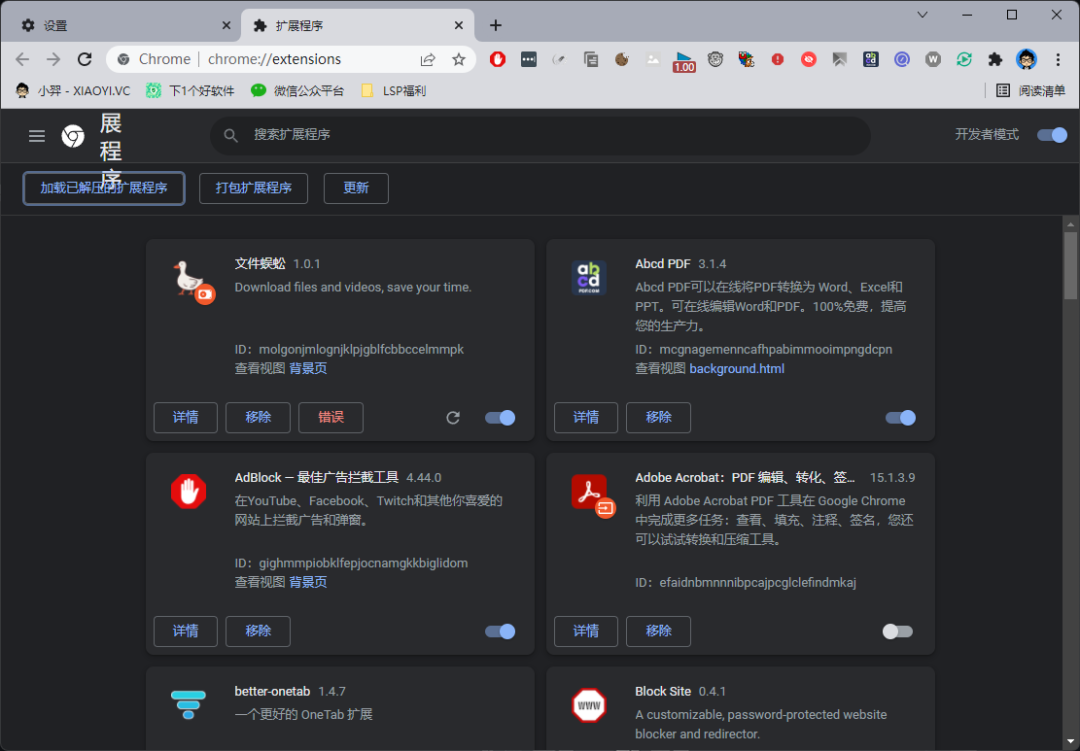Click the gray bookmark-arrow extension icon
The image size is (1080, 751).
pos(840,59)
